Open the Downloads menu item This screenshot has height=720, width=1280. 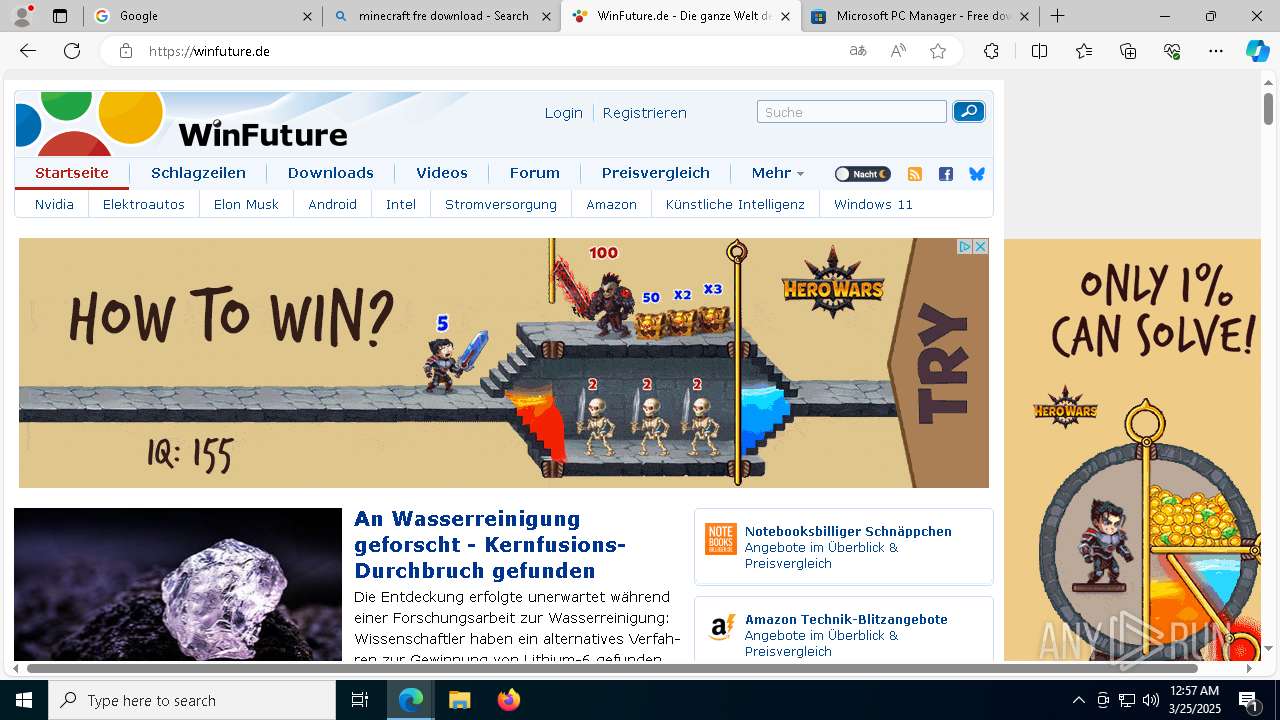(331, 173)
